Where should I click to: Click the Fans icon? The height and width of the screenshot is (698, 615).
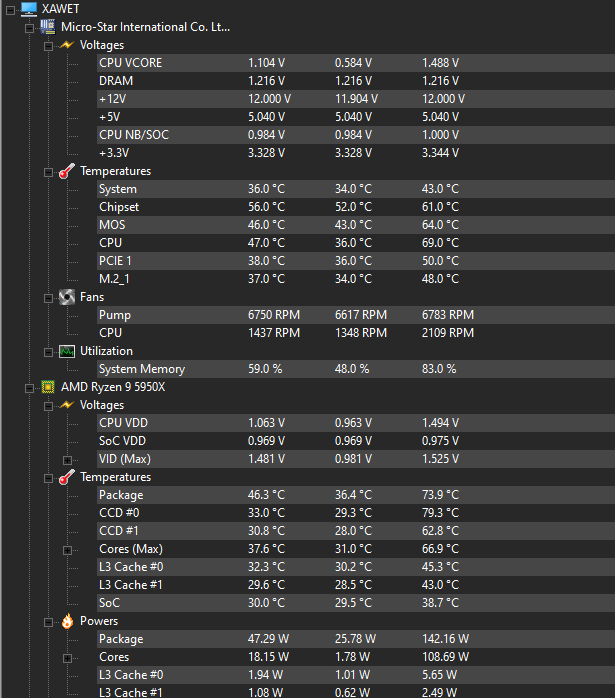[x=67, y=297]
